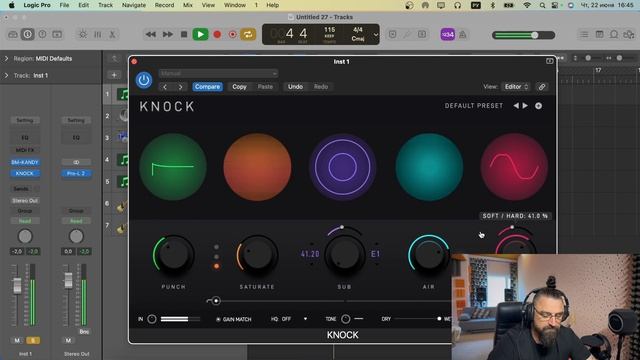640x360 pixels.
Task: Click the orange Saturate orb
Action: pos(257,167)
